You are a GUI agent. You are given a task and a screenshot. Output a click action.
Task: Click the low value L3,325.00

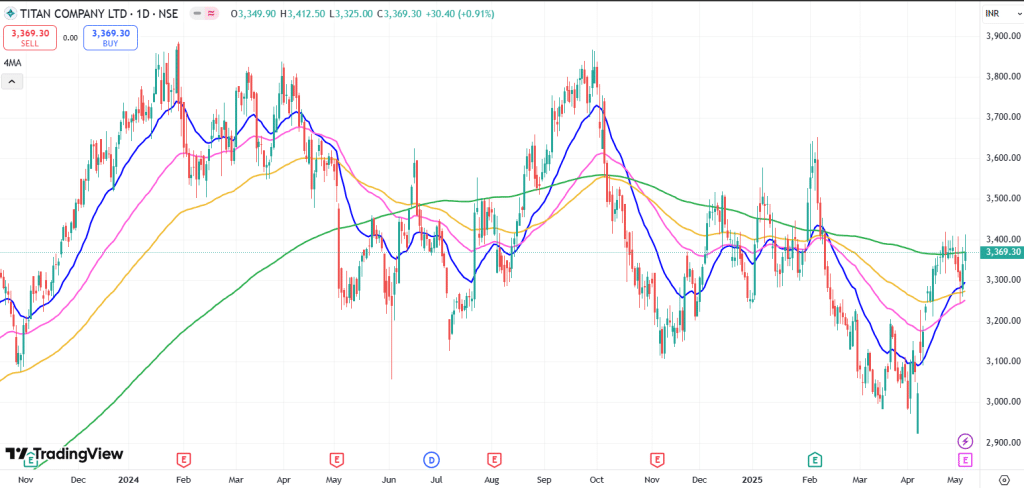(x=349, y=14)
